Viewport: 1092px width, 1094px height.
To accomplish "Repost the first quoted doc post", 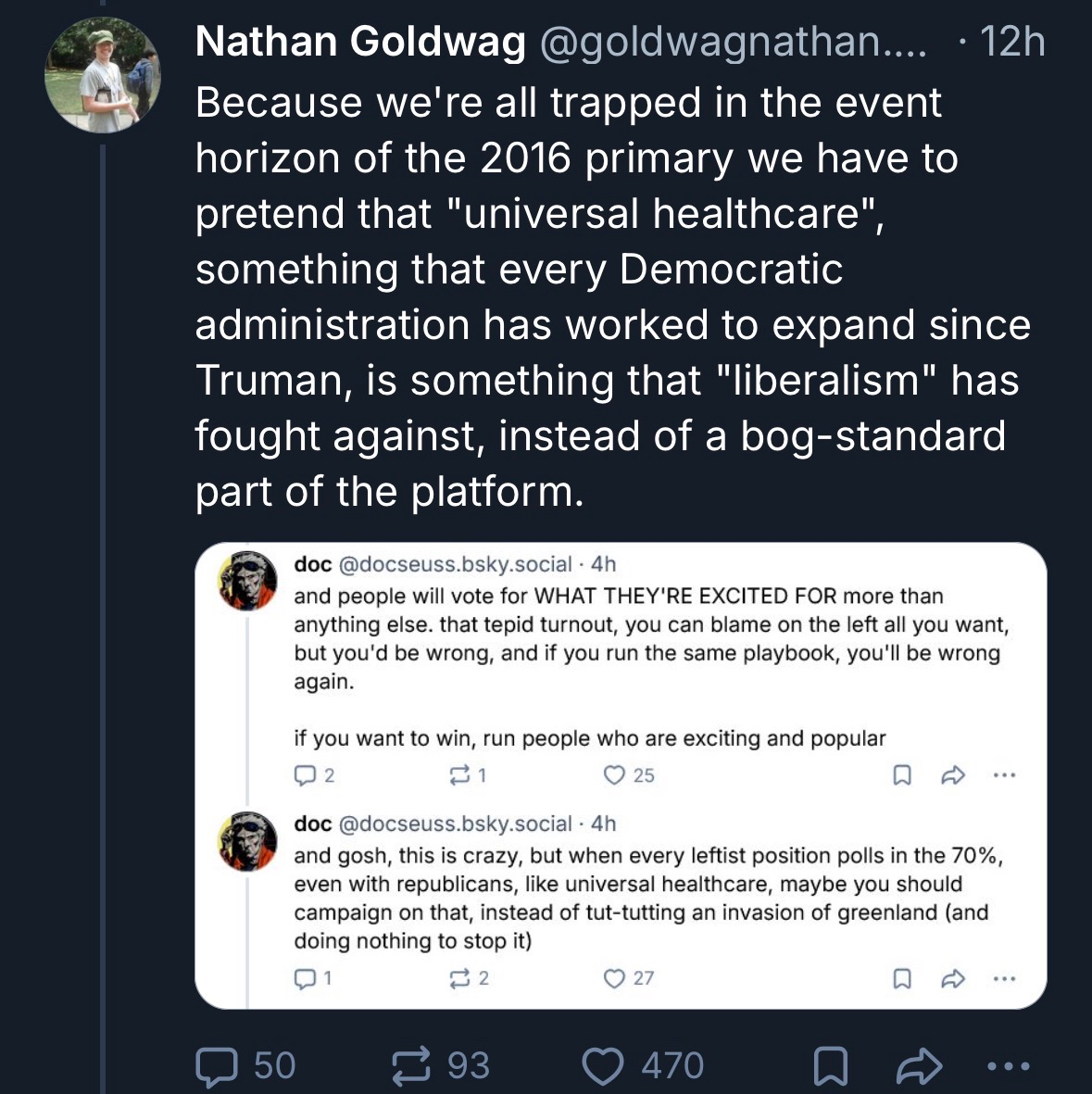I will tap(459, 775).
